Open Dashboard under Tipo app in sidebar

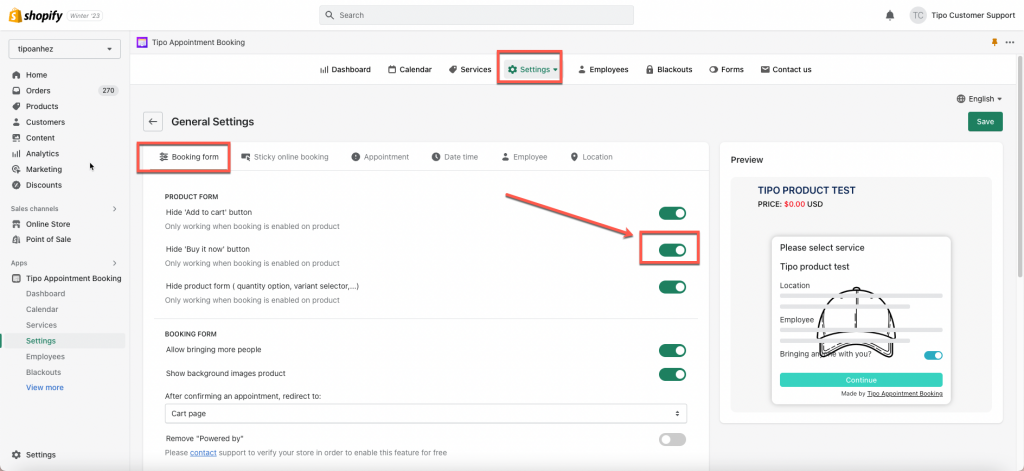[x=45, y=293]
